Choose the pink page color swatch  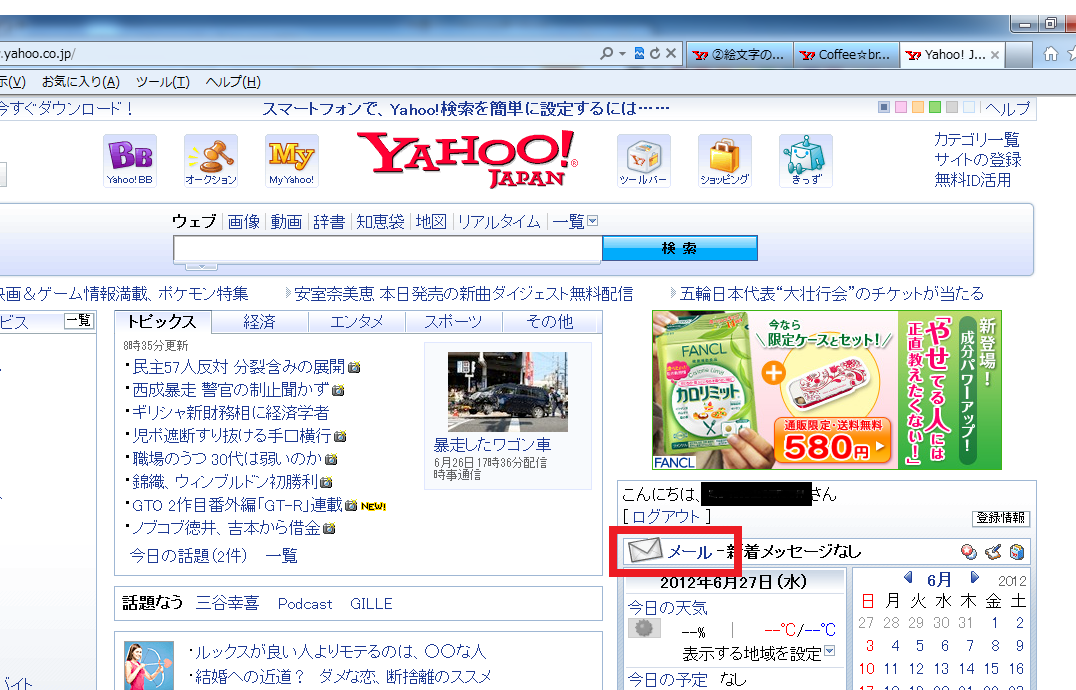pyautogui.click(x=901, y=107)
